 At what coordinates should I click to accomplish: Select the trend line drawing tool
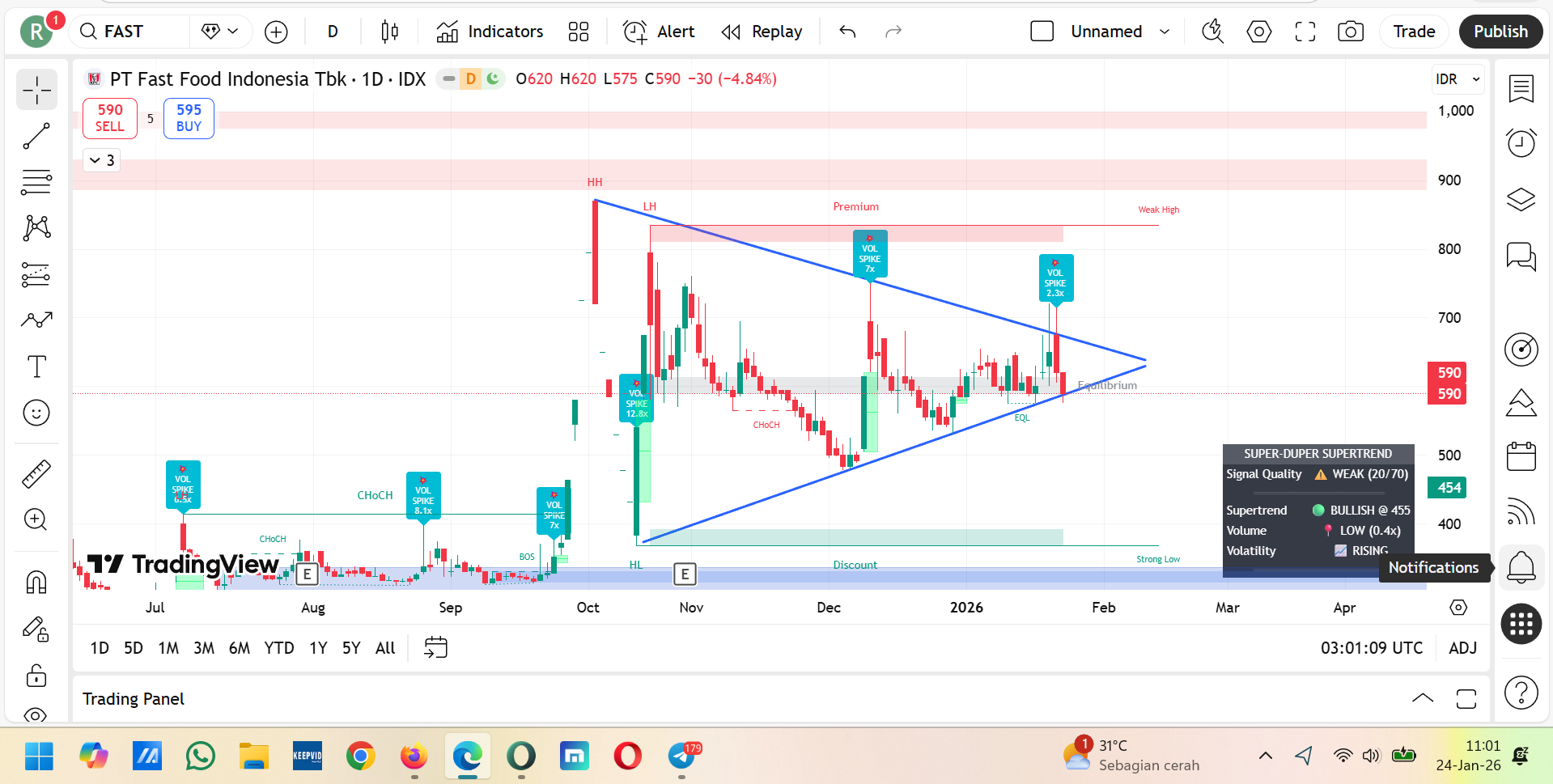(x=36, y=136)
